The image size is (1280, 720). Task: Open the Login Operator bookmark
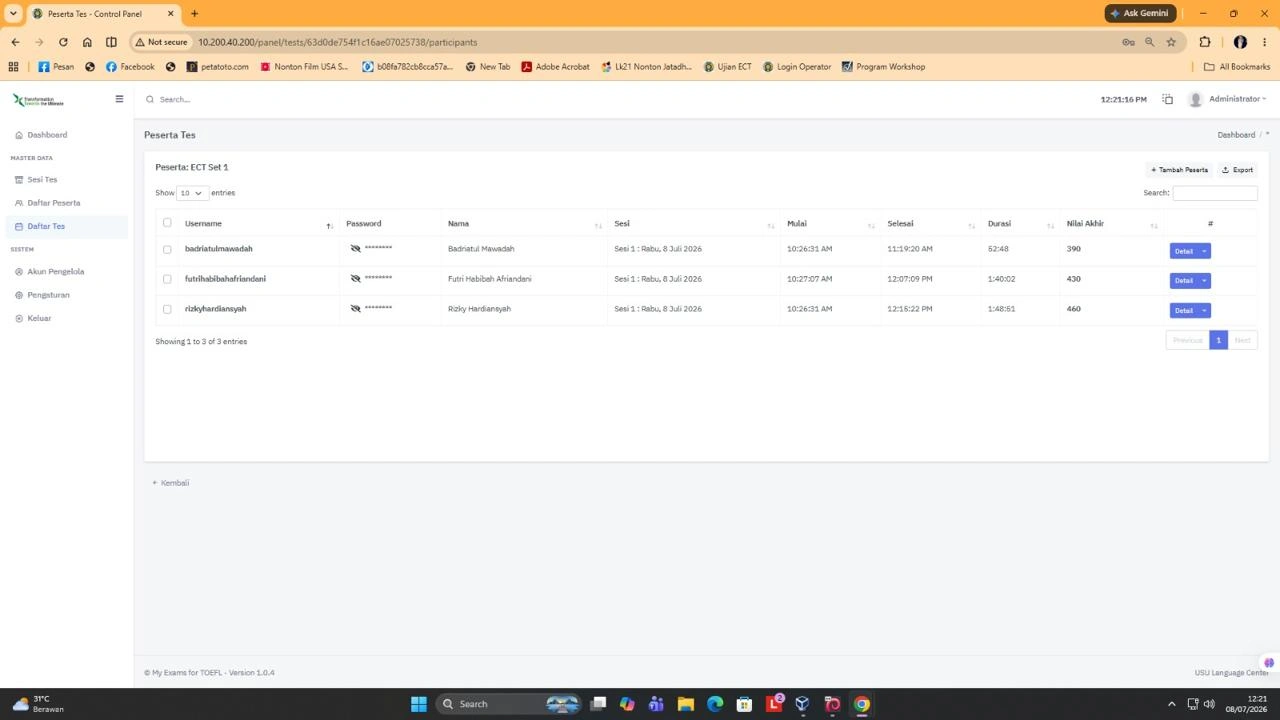(x=797, y=67)
